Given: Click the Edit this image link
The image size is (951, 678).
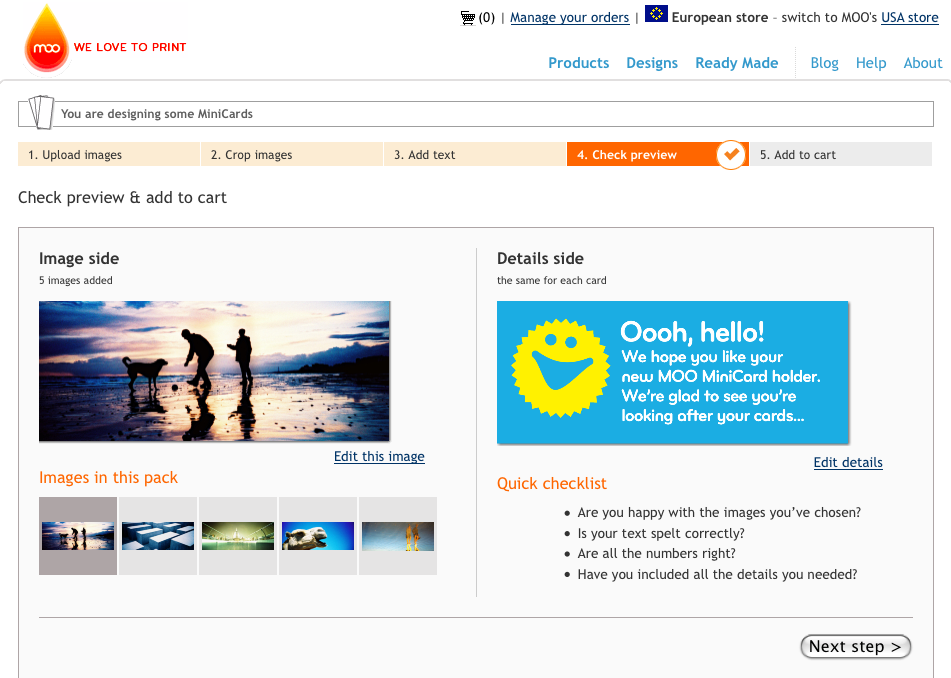Looking at the screenshot, I should pos(379,457).
